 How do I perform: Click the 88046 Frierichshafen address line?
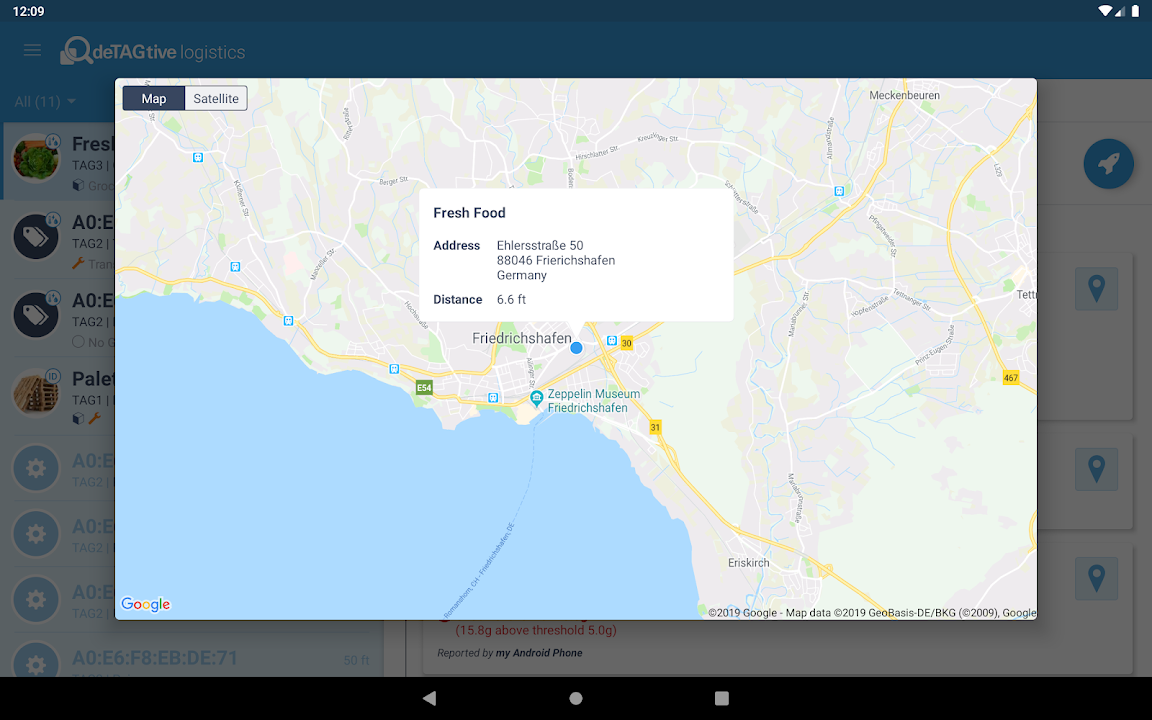coord(555,261)
